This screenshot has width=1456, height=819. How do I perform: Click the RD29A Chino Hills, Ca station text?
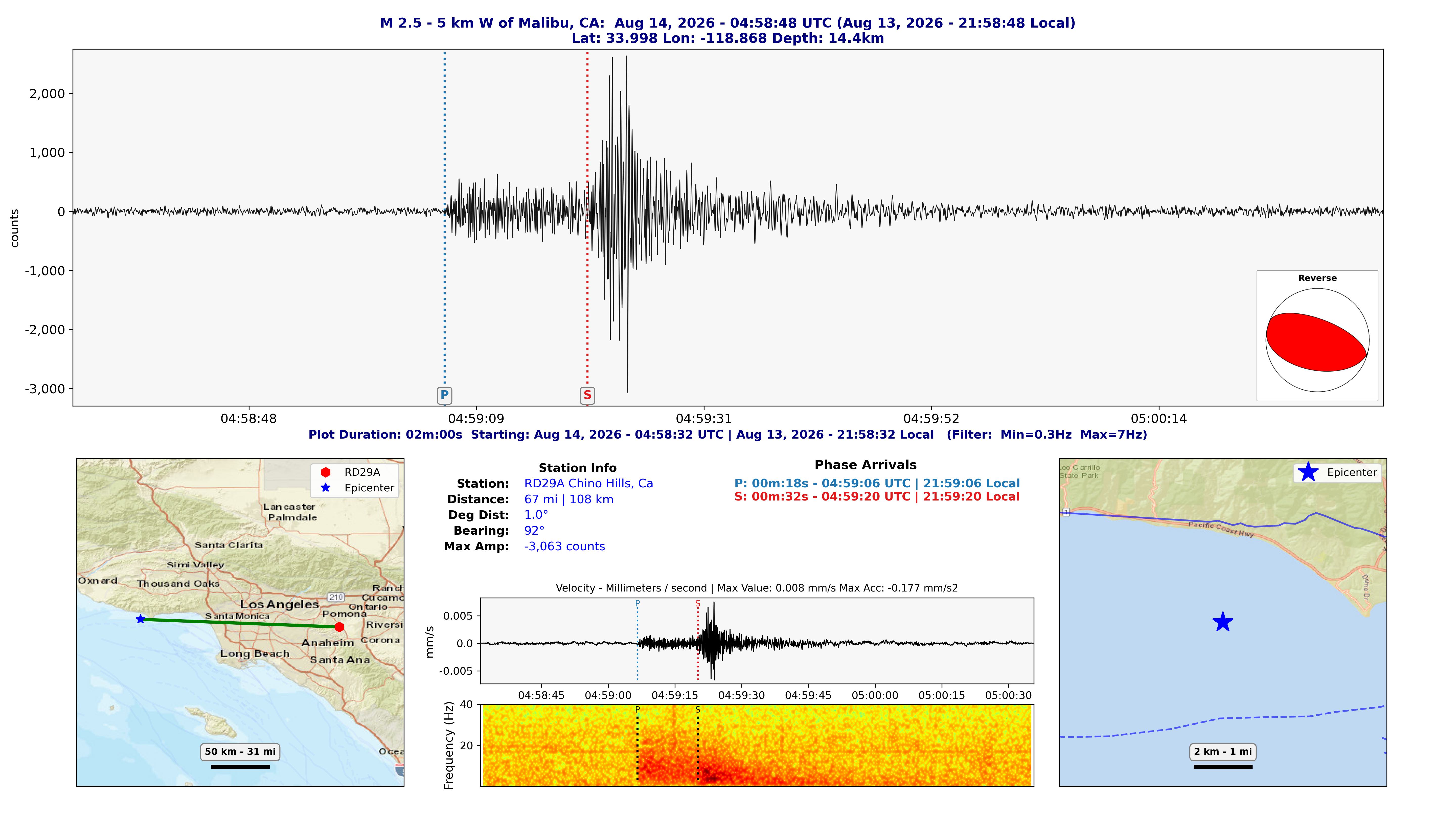pyautogui.click(x=588, y=483)
